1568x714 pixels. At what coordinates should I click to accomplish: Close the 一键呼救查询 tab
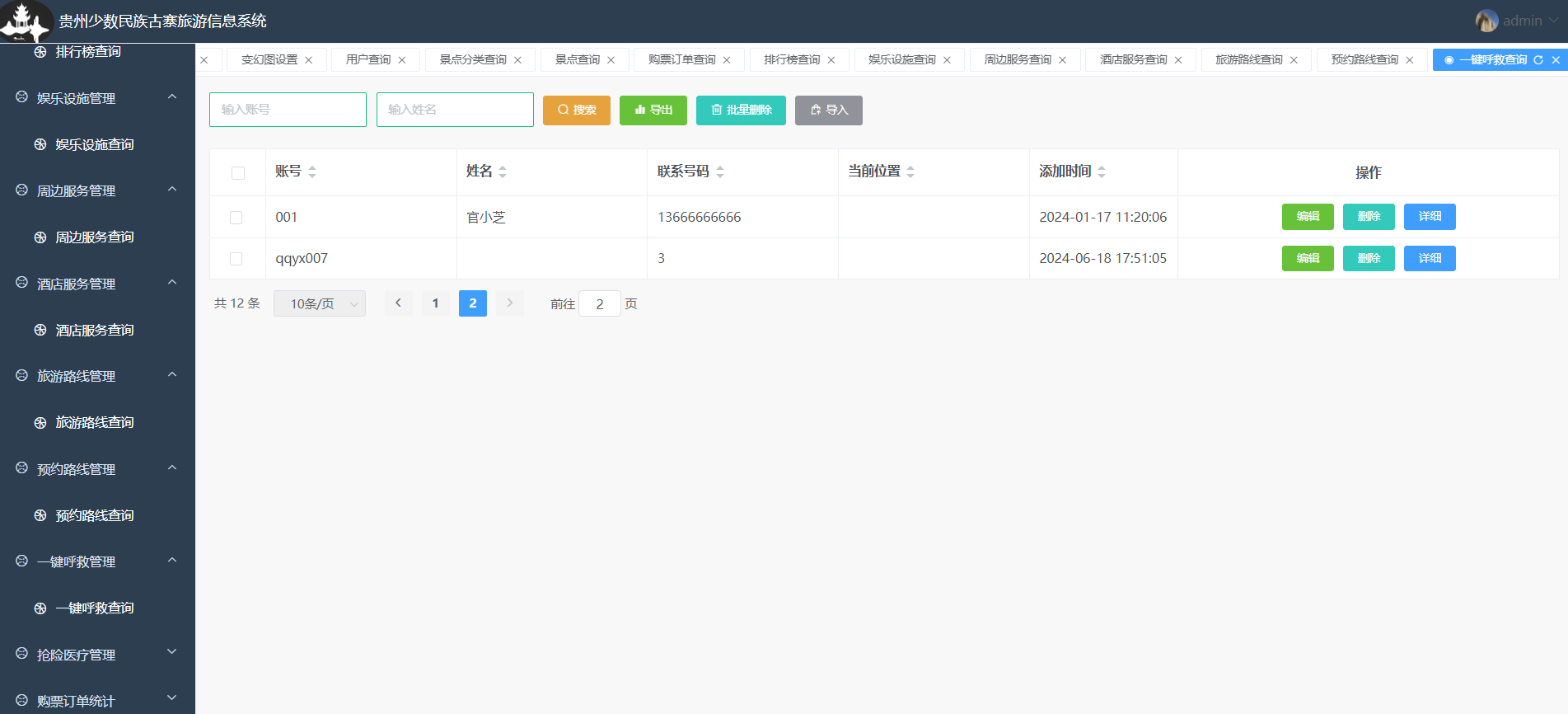[1556, 60]
